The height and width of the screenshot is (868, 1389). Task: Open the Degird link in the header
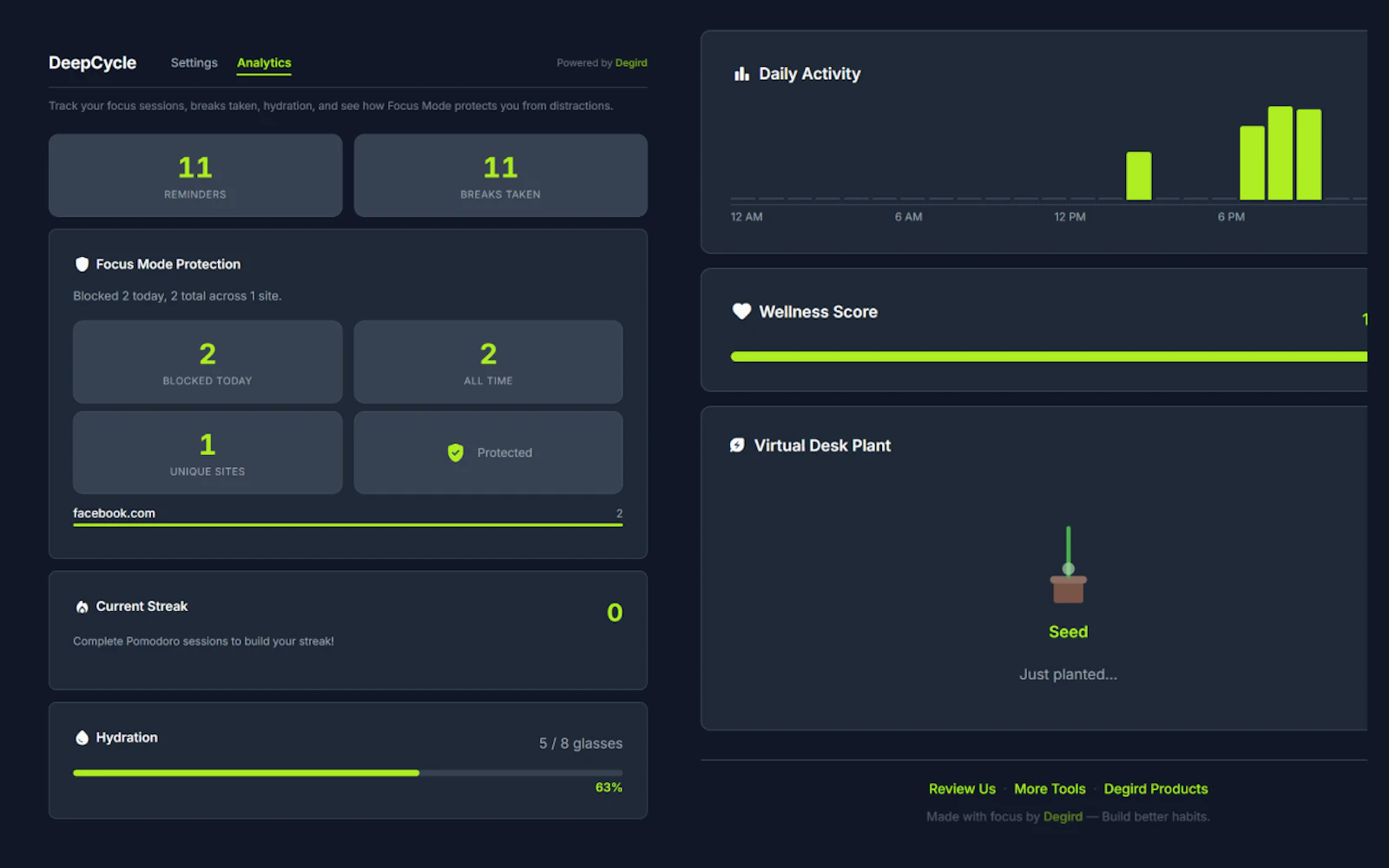click(x=631, y=62)
